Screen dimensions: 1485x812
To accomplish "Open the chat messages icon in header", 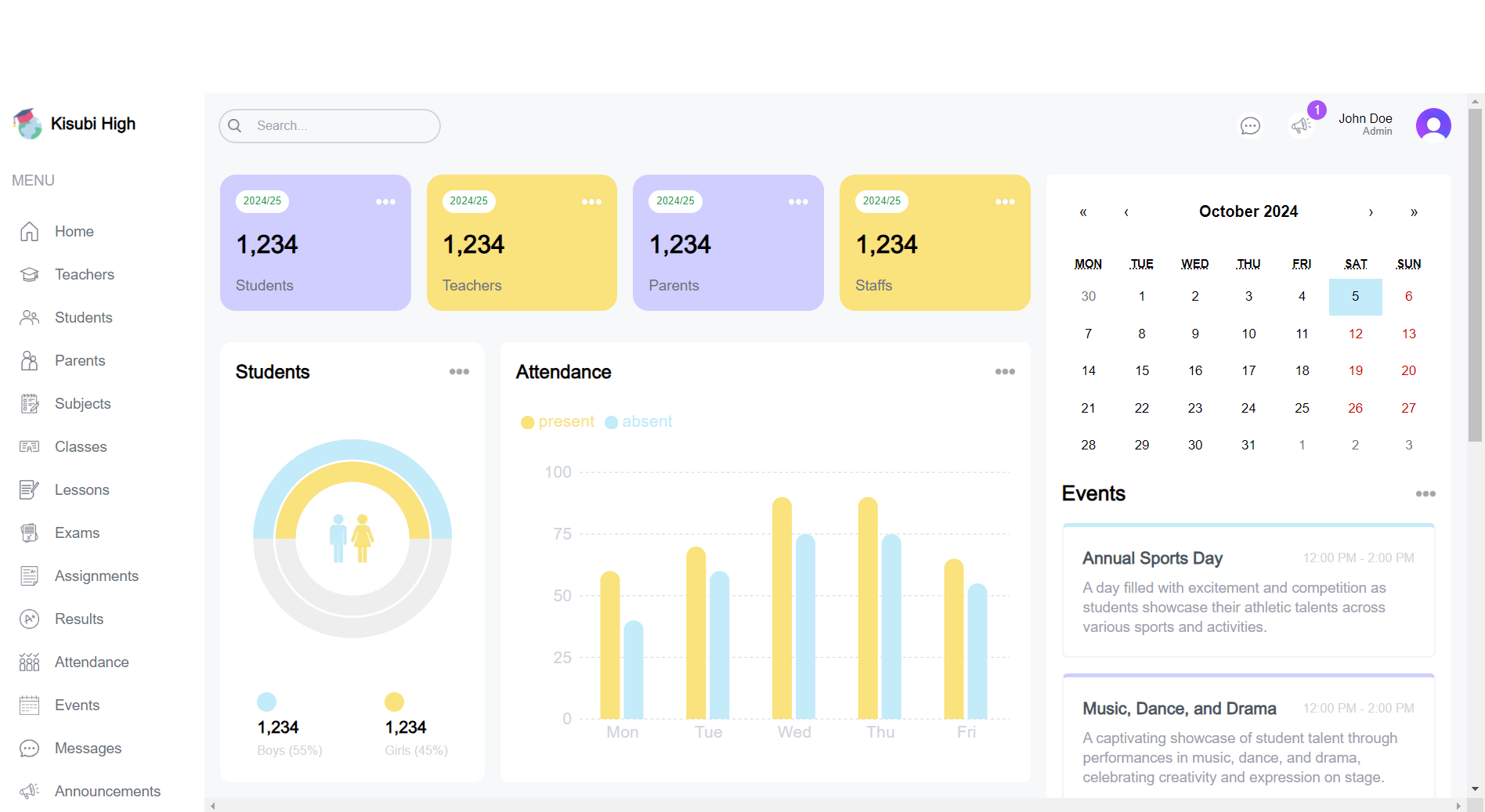I will (x=1250, y=125).
